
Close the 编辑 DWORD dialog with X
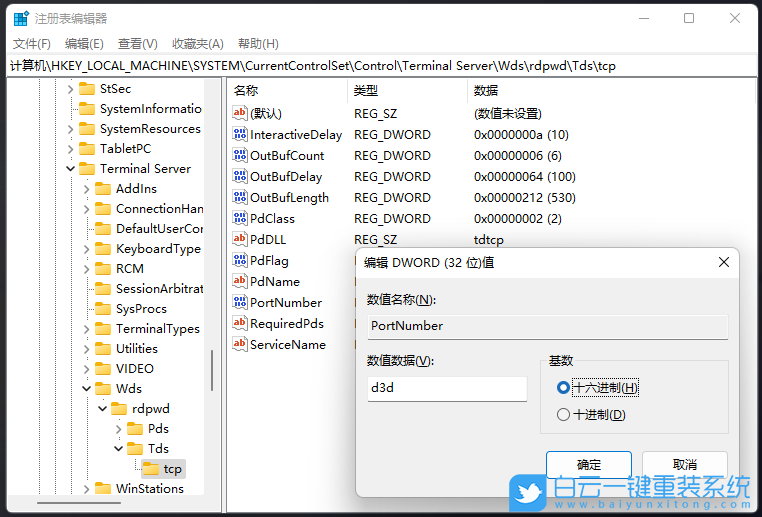(x=724, y=262)
